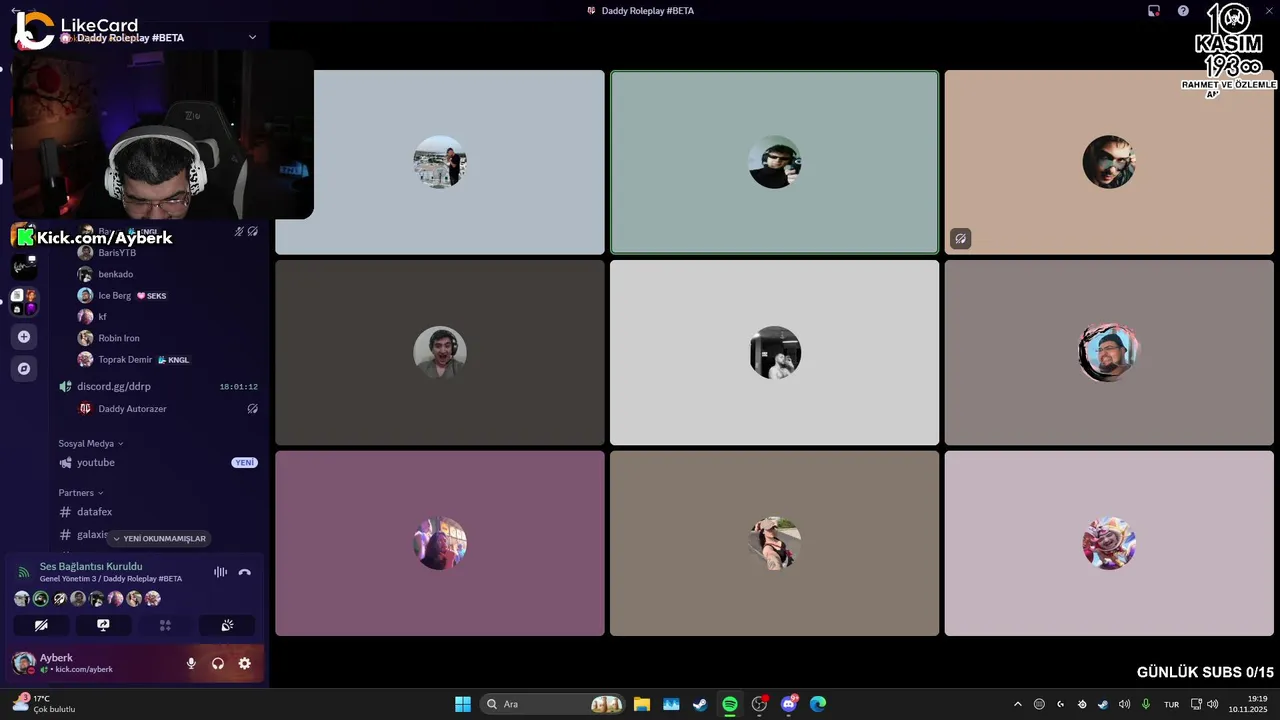Click the taskbar search box Ara

pyautogui.click(x=552, y=704)
